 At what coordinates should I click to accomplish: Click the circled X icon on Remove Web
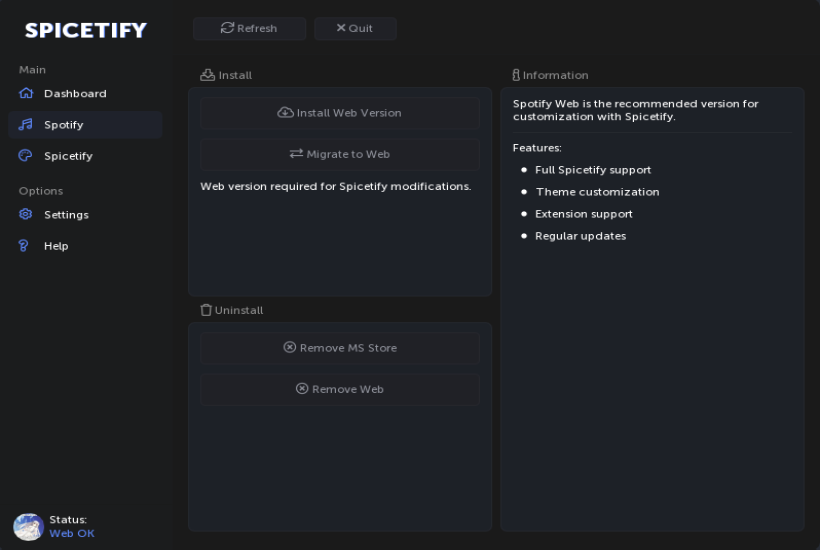(x=302, y=388)
